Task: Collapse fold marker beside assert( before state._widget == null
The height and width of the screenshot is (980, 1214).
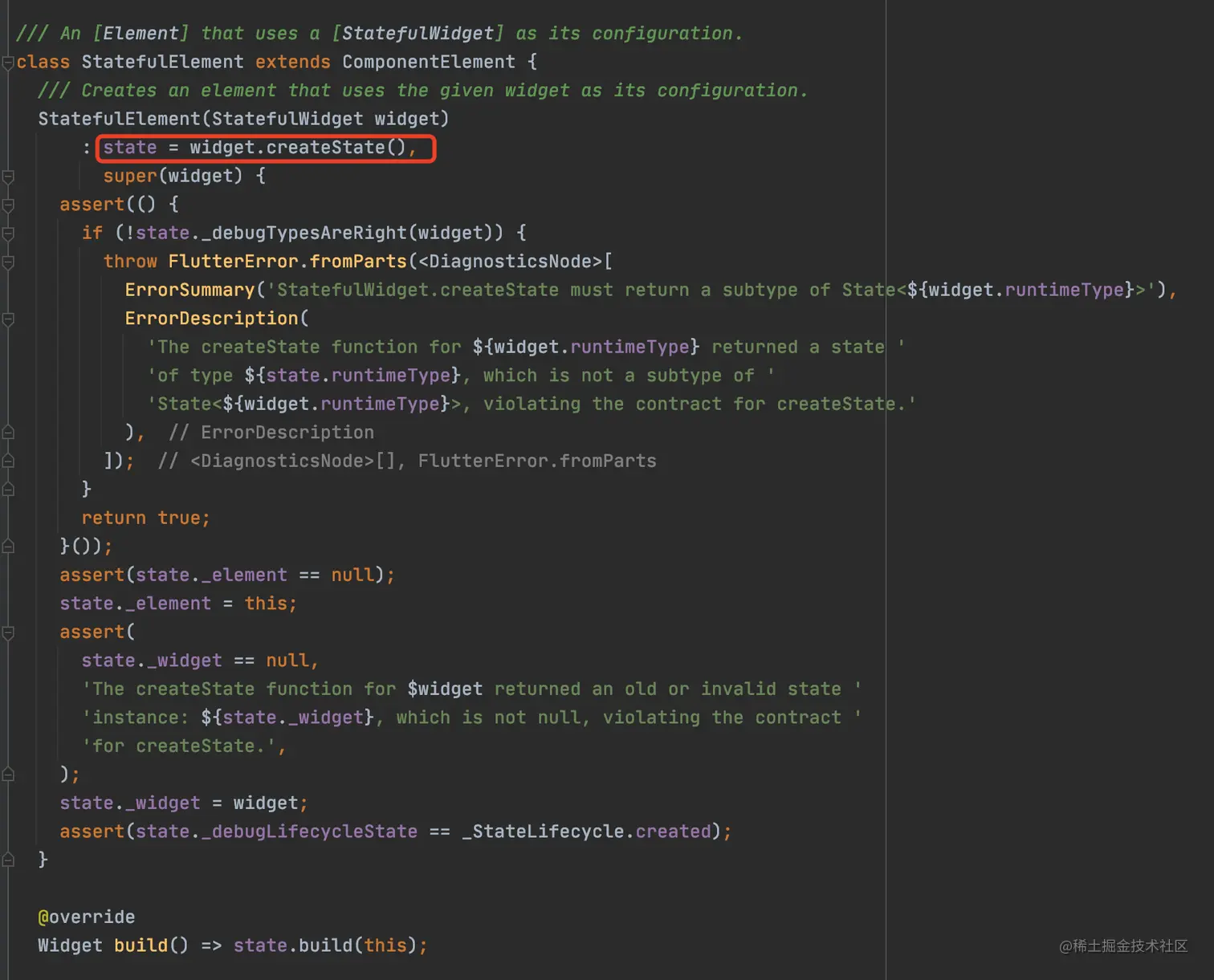Action: (8, 632)
